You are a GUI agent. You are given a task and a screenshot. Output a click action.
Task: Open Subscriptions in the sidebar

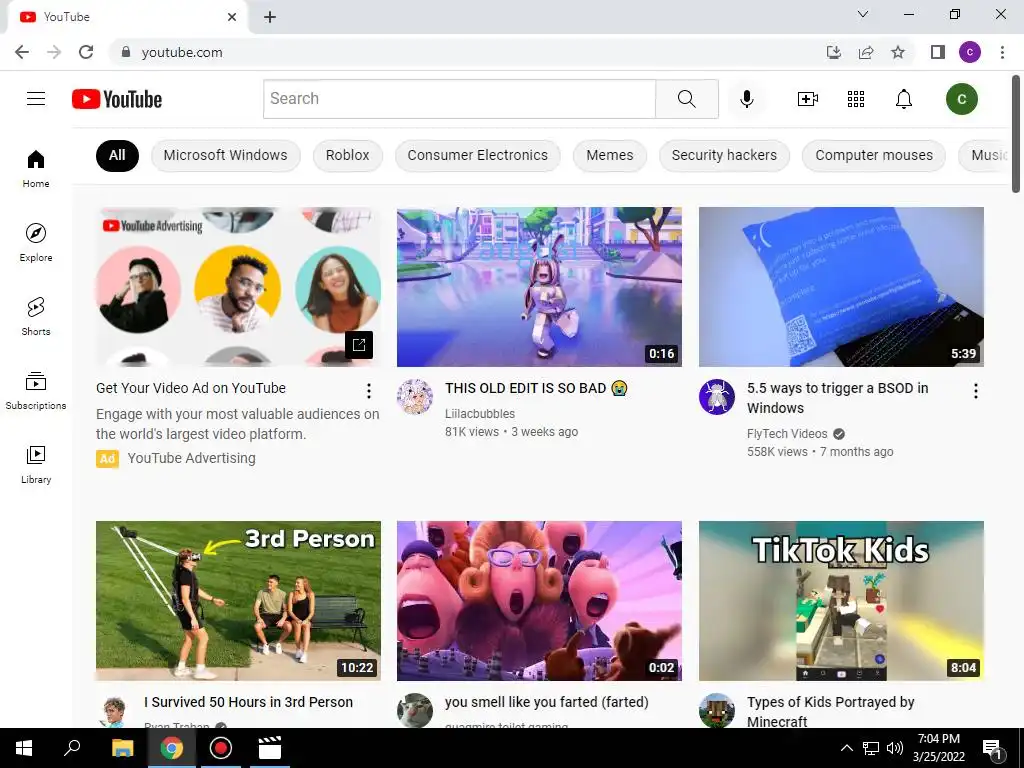[36, 390]
